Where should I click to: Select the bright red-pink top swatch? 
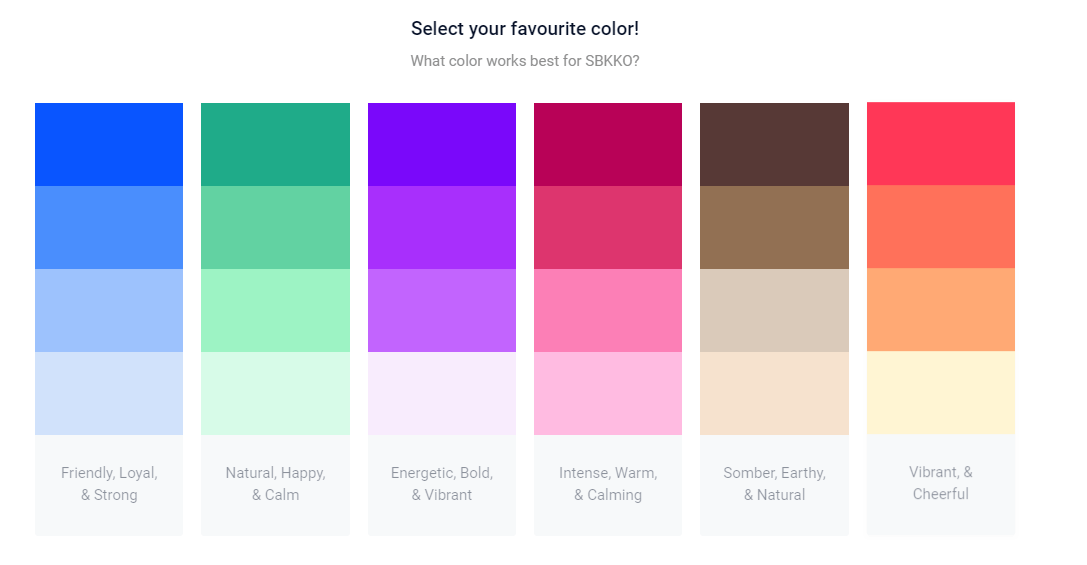tap(940, 143)
